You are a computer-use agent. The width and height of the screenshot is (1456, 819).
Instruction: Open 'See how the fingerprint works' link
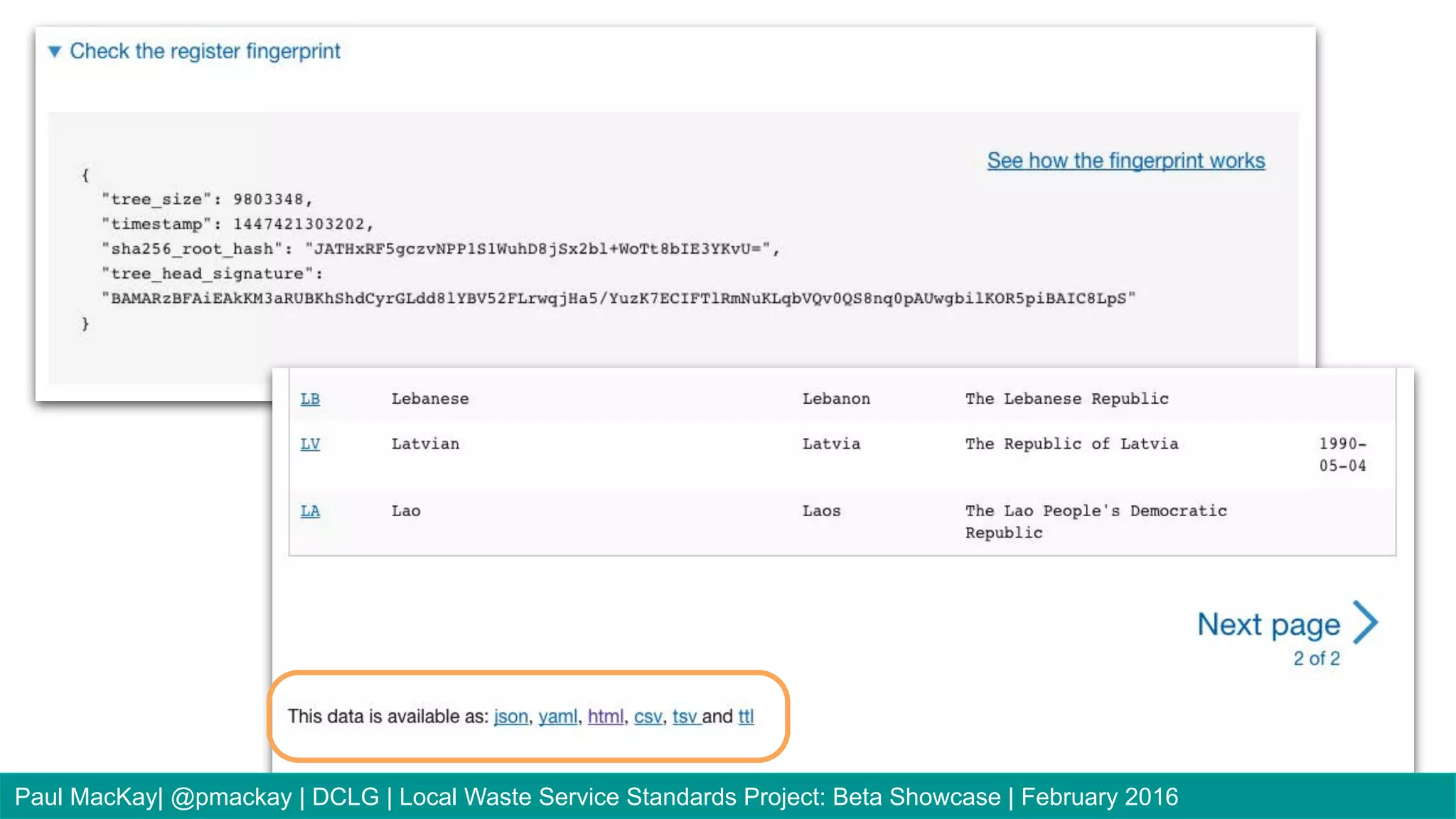coord(1125,161)
